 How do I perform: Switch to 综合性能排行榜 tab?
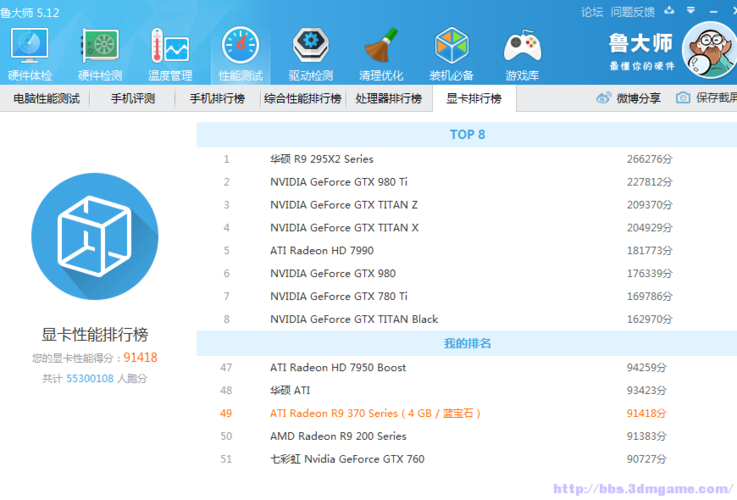pyautogui.click(x=303, y=99)
